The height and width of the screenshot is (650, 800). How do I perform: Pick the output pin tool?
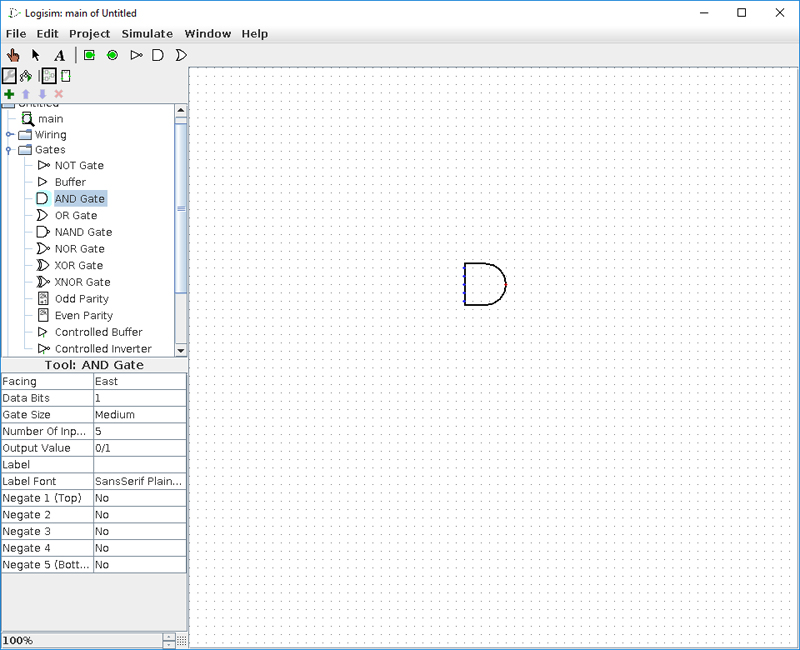pyautogui.click(x=112, y=55)
